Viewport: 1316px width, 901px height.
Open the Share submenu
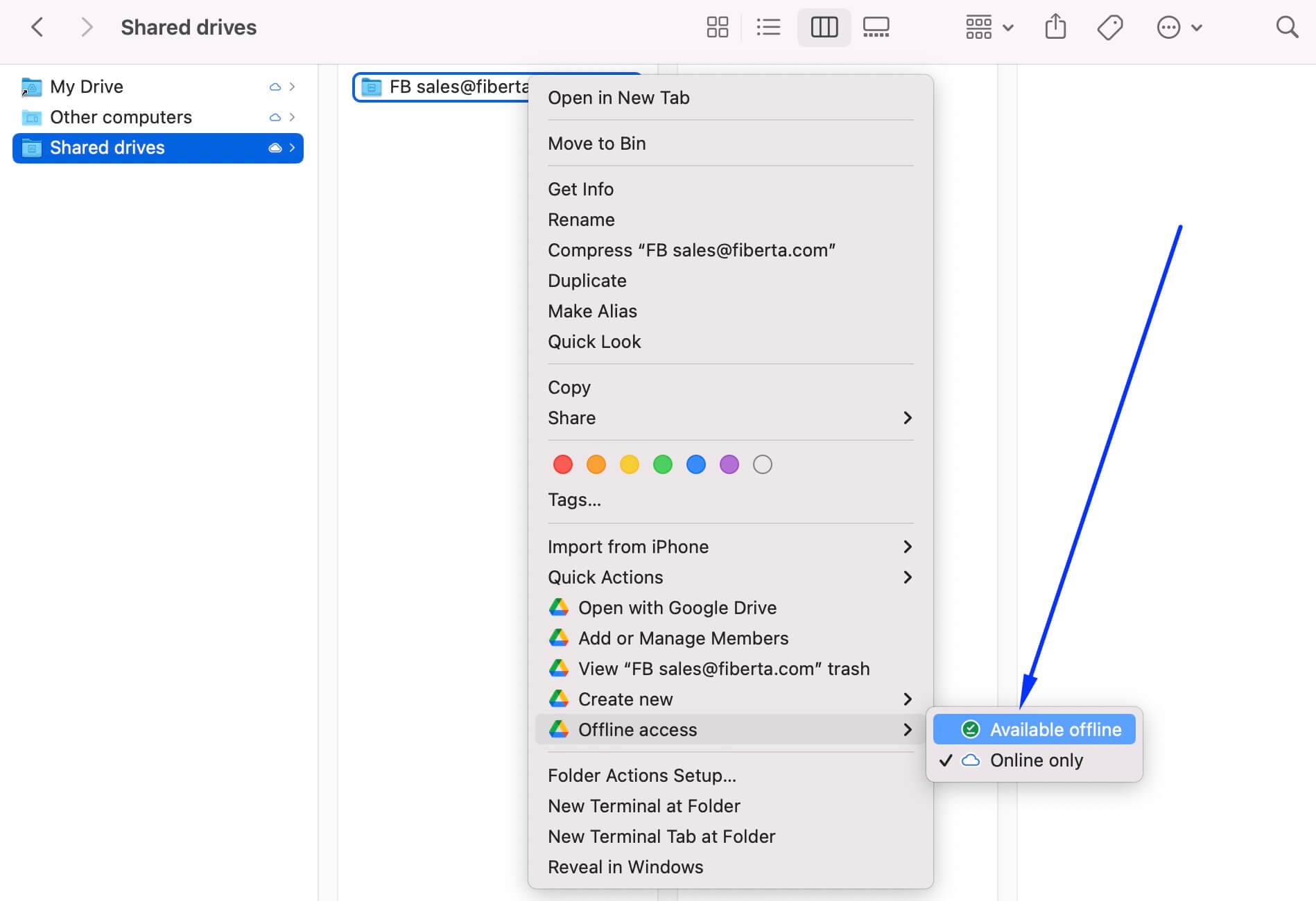click(730, 418)
